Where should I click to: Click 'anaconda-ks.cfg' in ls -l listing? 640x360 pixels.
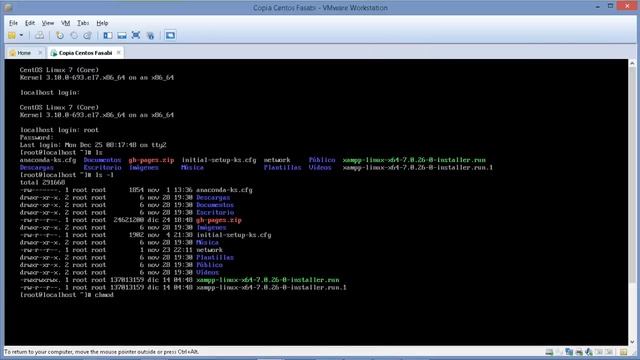(224, 190)
